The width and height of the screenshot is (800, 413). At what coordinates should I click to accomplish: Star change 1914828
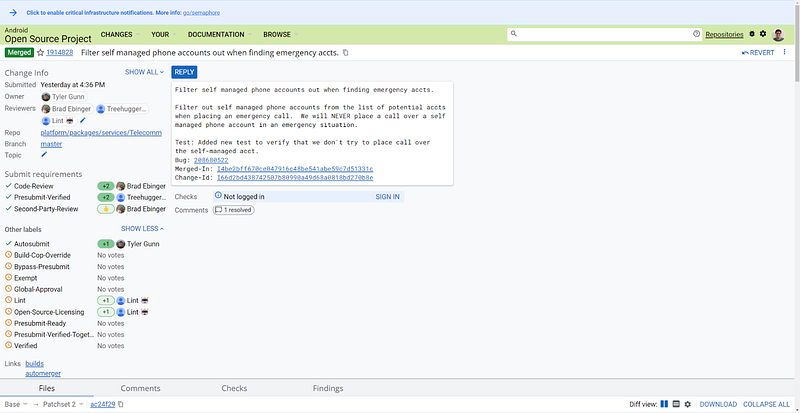(40, 53)
